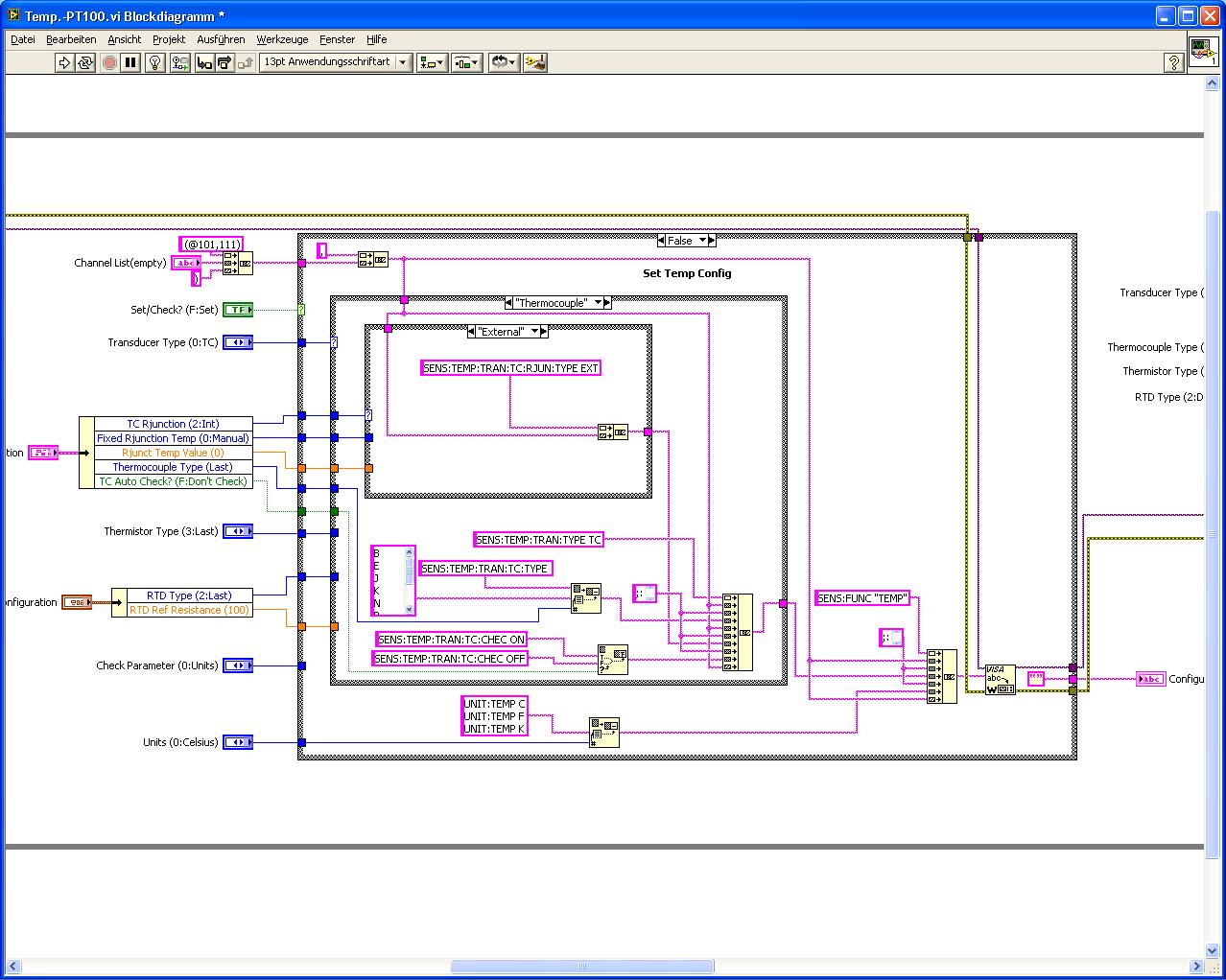
Task: Open the "External" case selector dropdown
Action: coord(533,332)
